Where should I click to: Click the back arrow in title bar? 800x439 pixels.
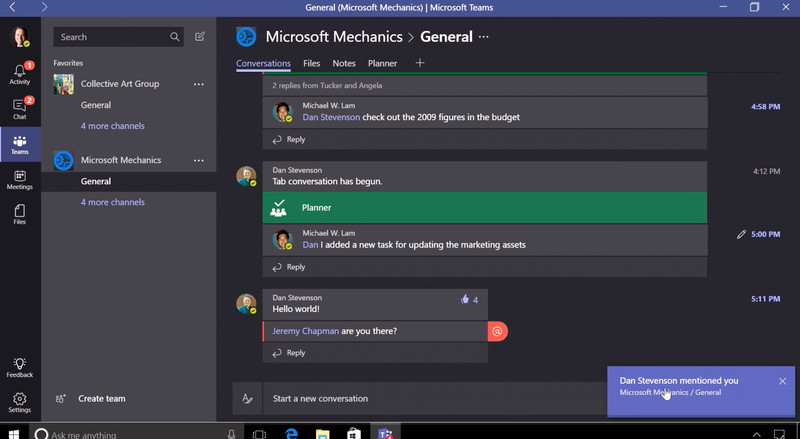point(13,7)
